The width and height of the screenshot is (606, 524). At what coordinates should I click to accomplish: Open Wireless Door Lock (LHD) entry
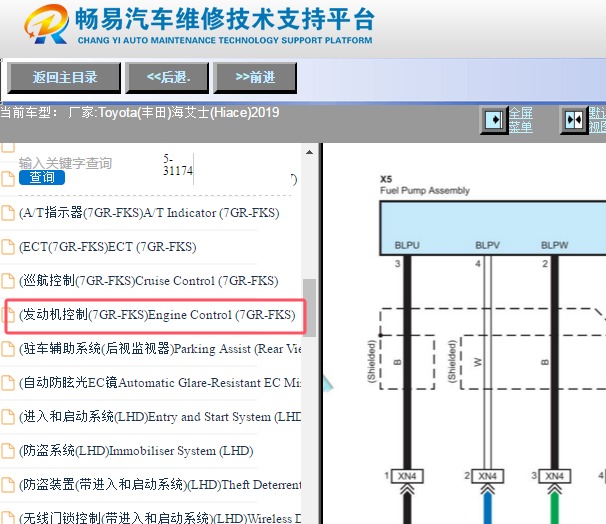[x=160, y=518]
